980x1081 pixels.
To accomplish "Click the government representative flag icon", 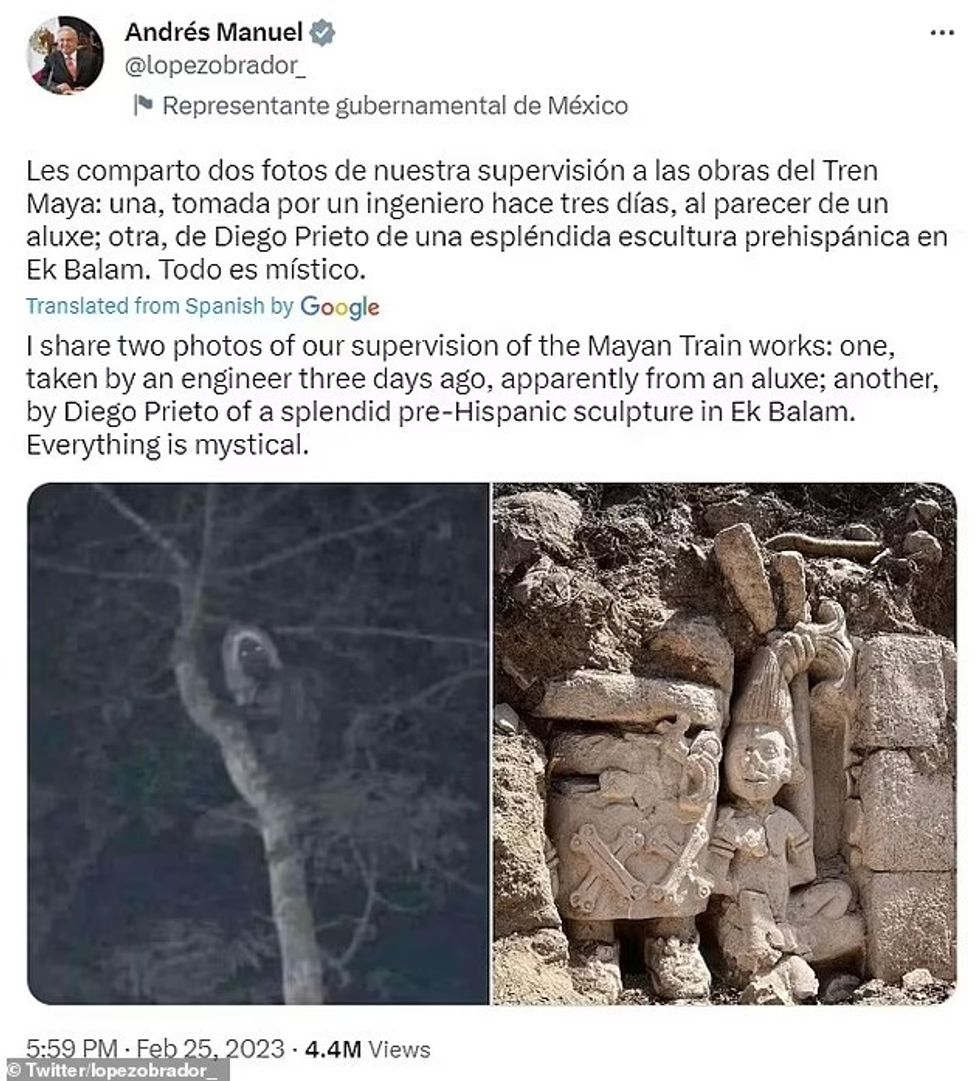I will click(x=143, y=105).
